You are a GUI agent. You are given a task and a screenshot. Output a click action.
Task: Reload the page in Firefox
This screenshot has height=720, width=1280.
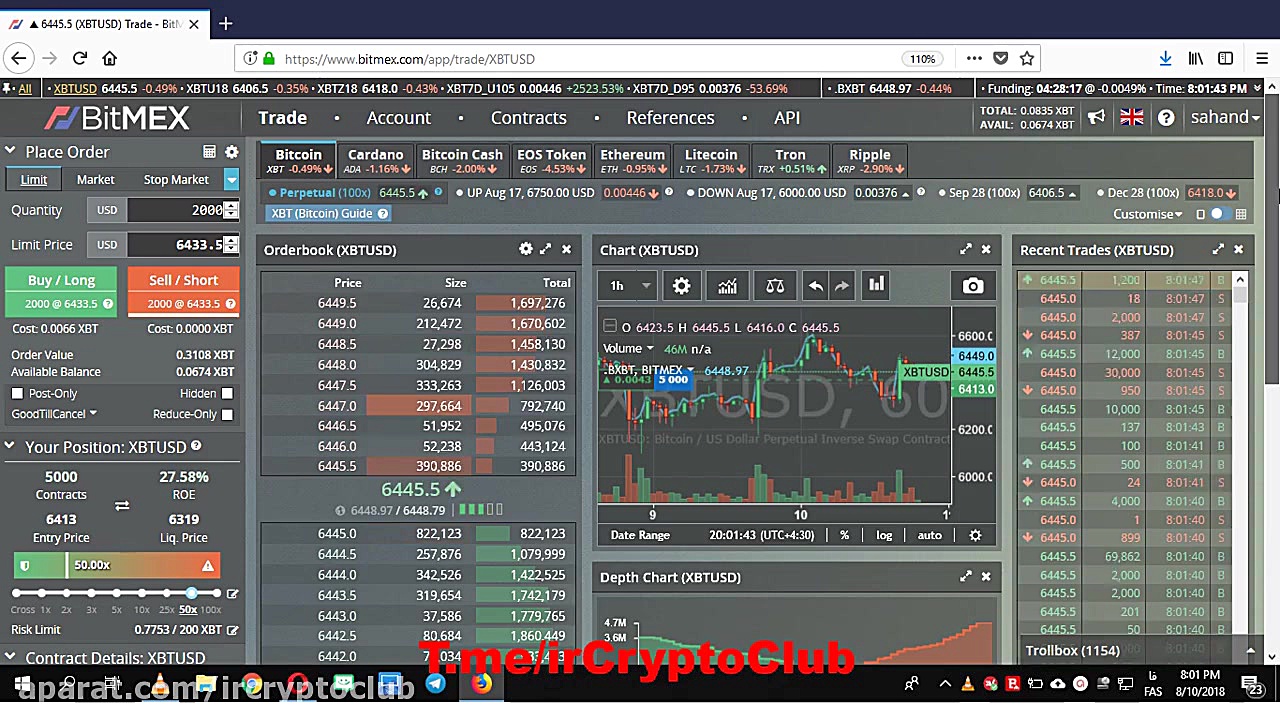click(80, 58)
